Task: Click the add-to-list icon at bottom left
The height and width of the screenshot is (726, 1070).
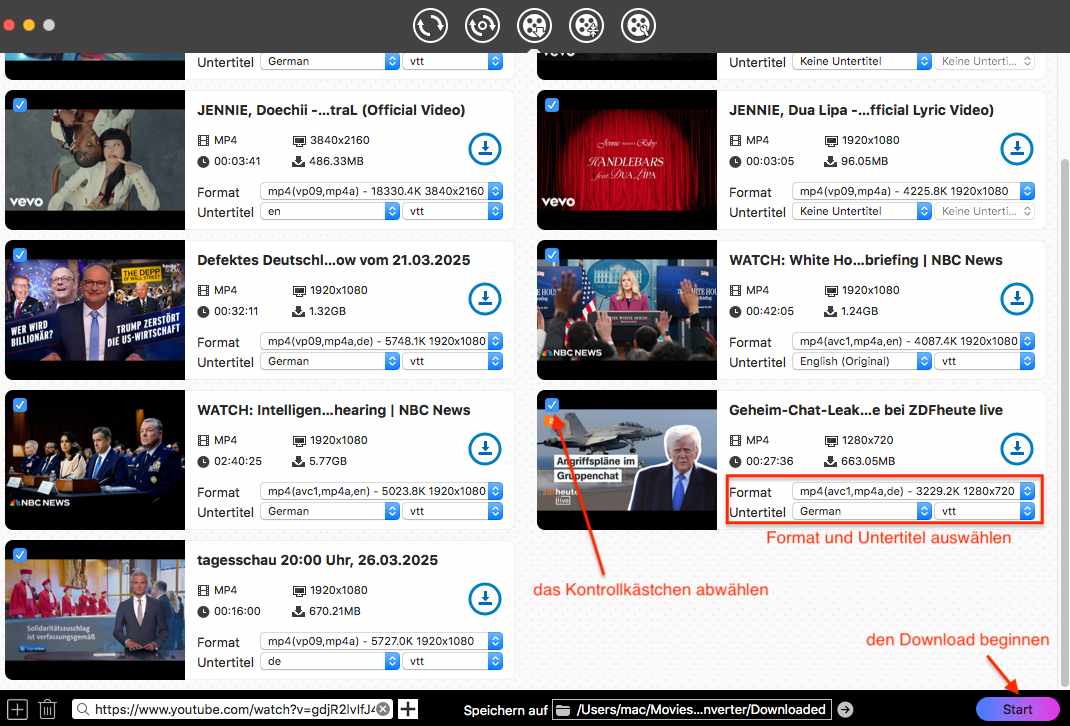Action: click(x=17, y=709)
